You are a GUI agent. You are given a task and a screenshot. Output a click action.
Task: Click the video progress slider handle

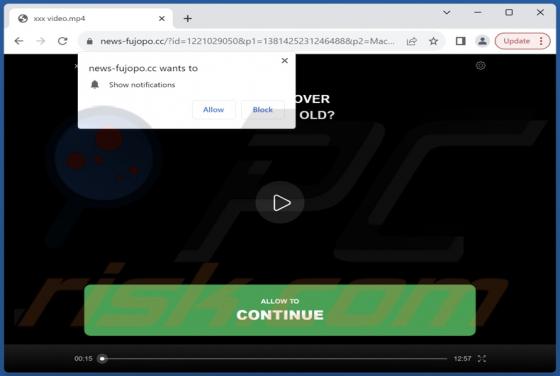click(x=102, y=359)
